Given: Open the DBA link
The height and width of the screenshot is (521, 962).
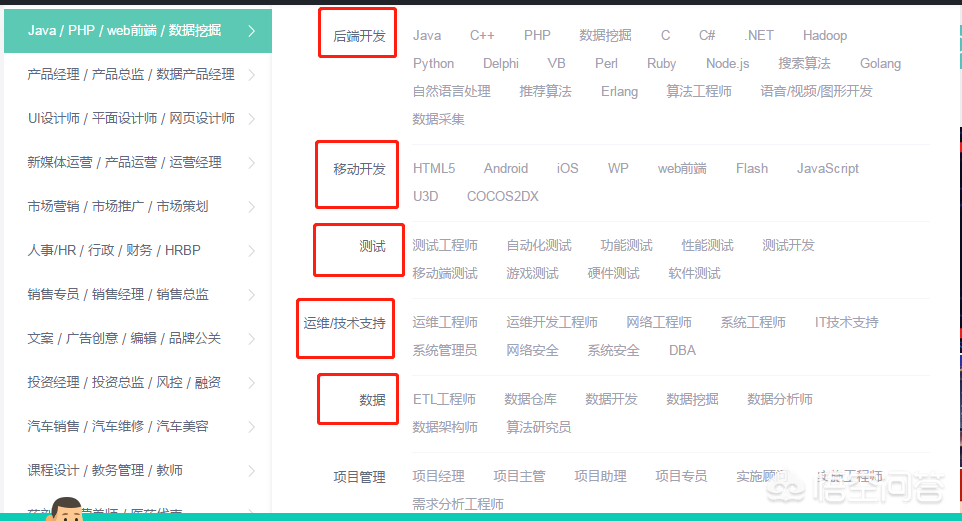Looking at the screenshot, I should click(x=682, y=350).
